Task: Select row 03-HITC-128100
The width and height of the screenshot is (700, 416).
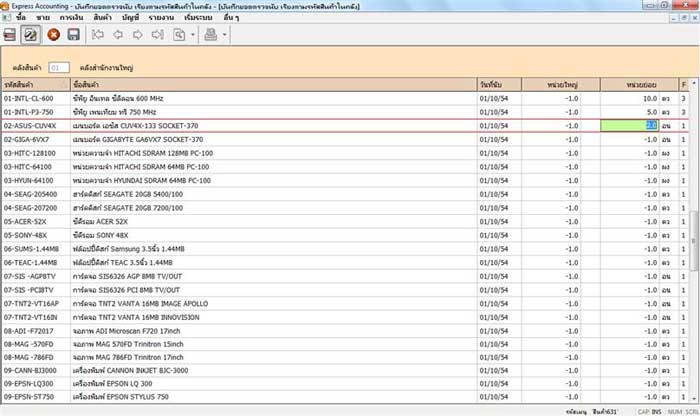Action: pyautogui.click(x=345, y=153)
